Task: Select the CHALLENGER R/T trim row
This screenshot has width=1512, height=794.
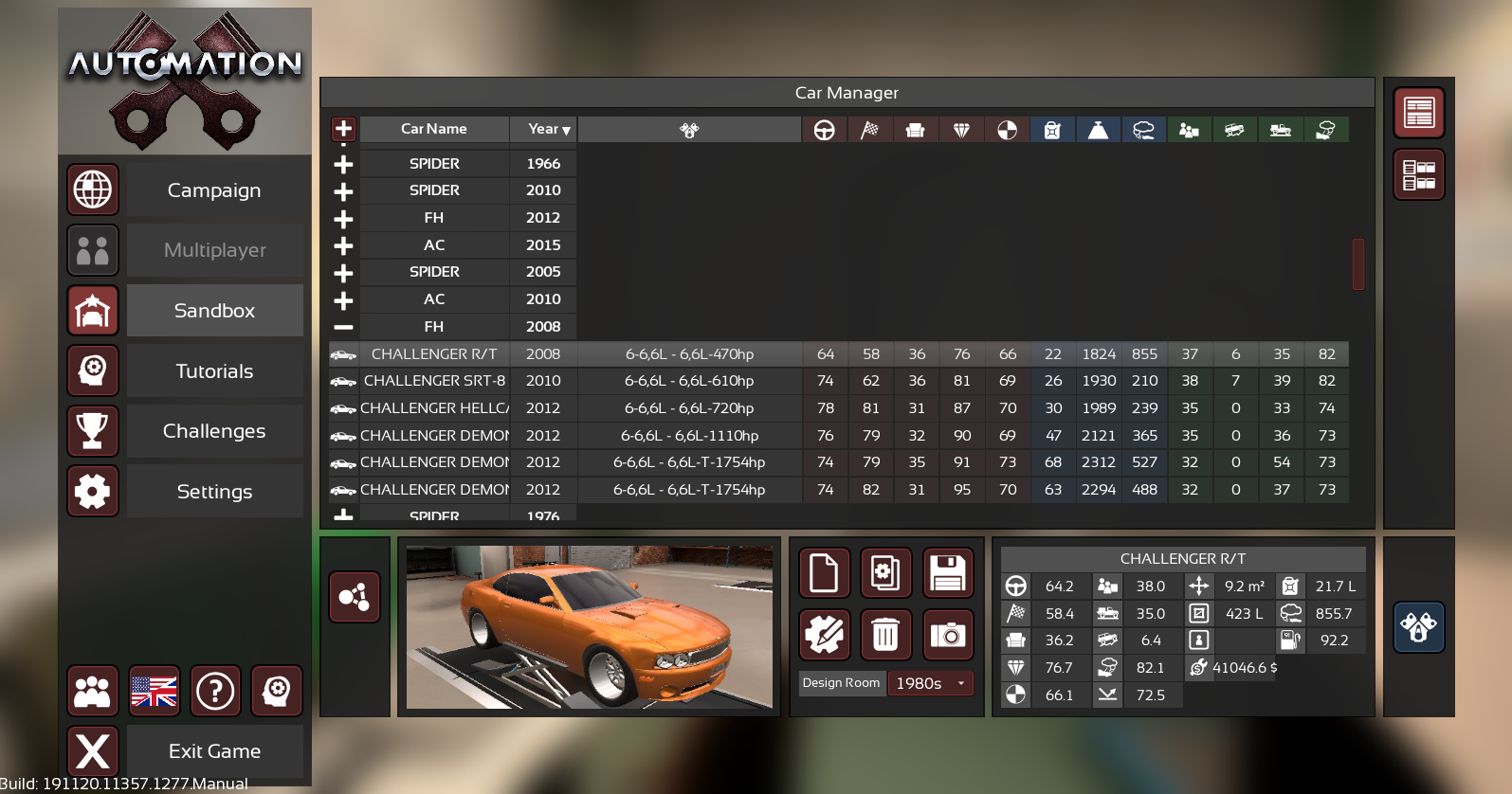Action: click(838, 354)
